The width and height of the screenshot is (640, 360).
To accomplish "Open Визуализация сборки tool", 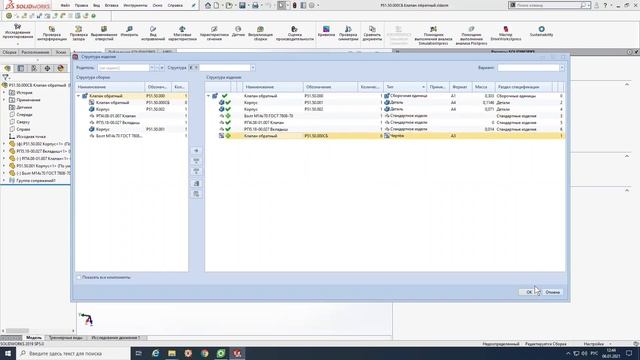I will click(x=260, y=33).
